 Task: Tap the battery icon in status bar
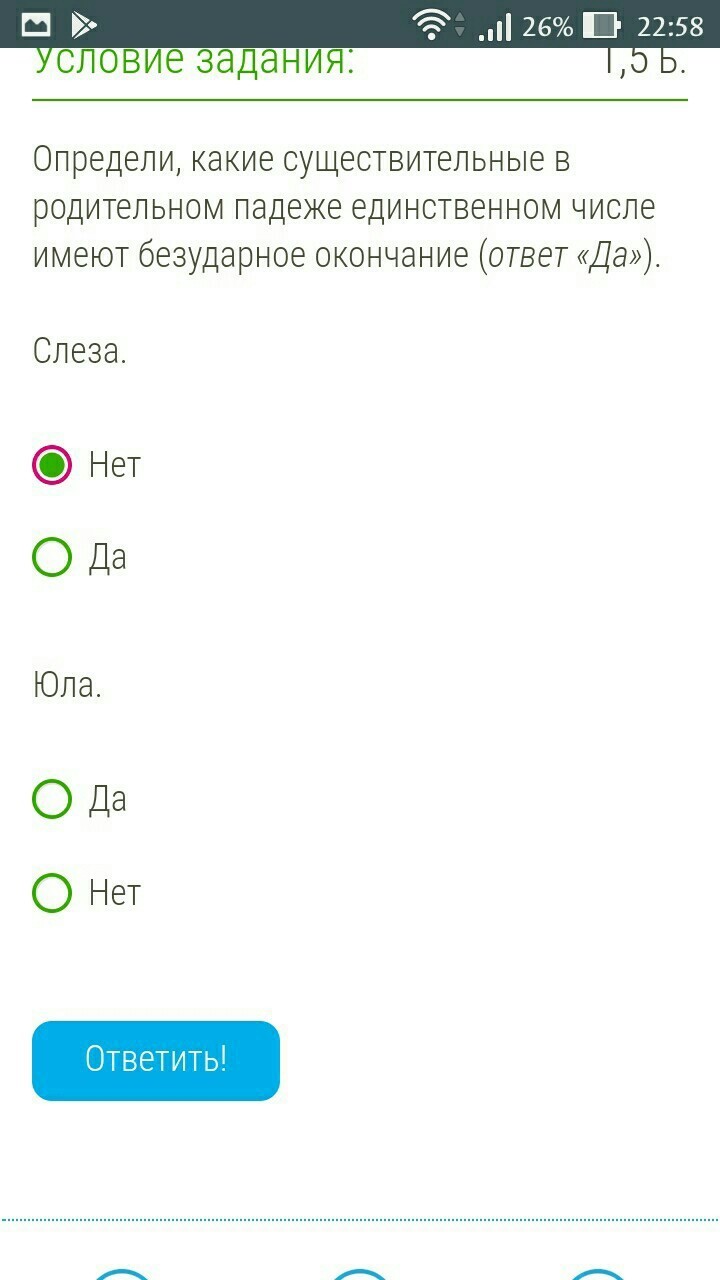click(x=600, y=25)
